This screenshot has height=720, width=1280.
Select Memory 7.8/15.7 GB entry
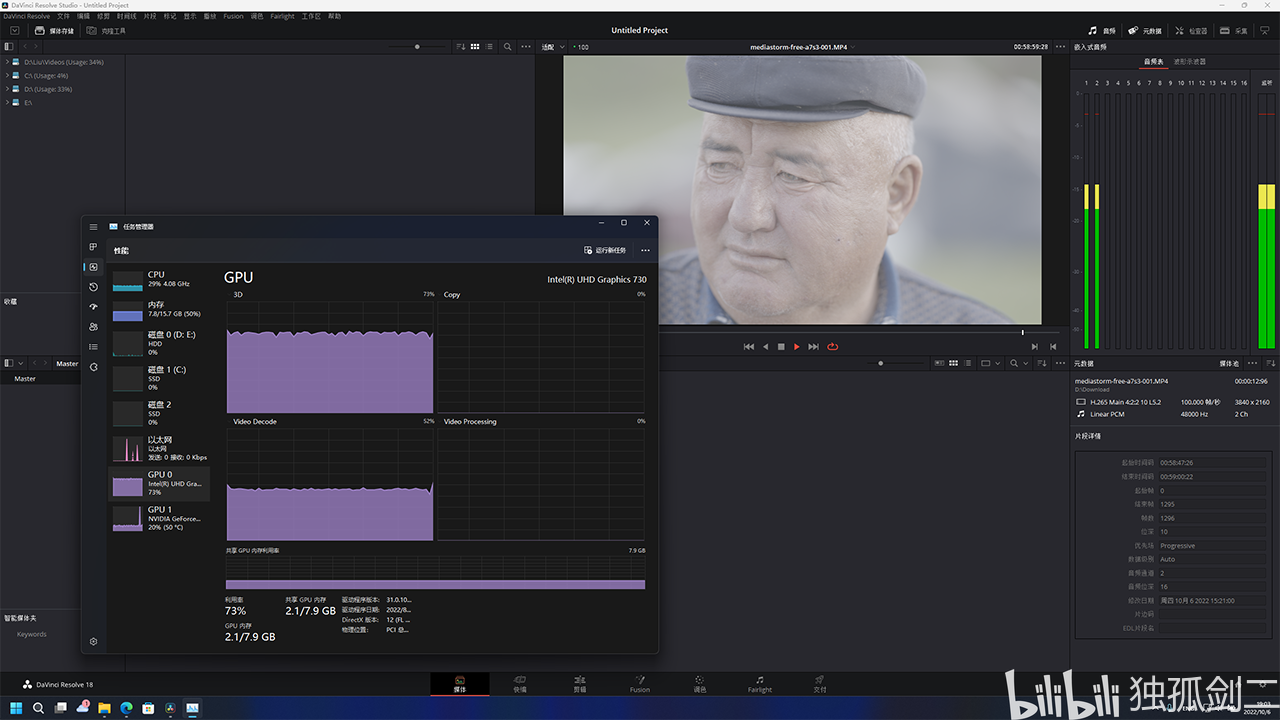tap(159, 309)
